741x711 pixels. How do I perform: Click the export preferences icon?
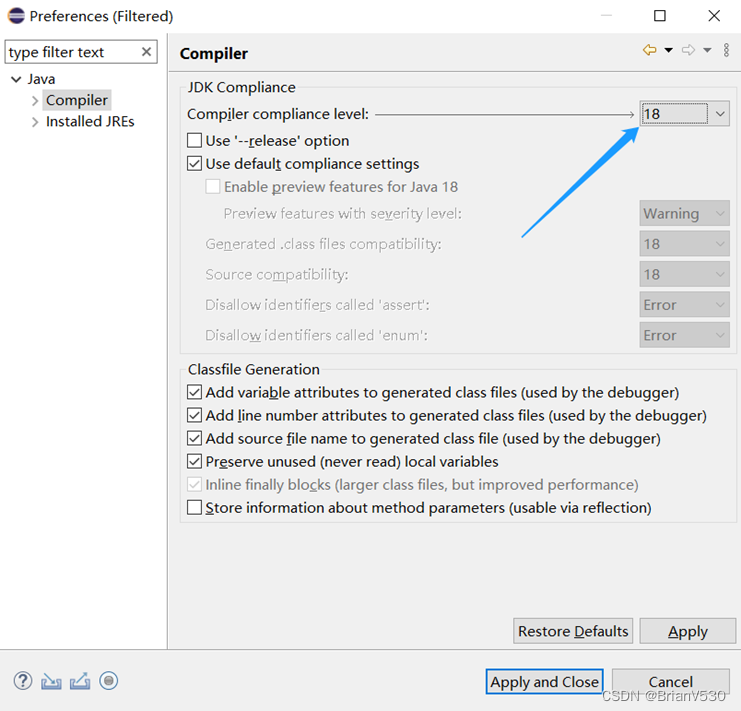click(80, 681)
